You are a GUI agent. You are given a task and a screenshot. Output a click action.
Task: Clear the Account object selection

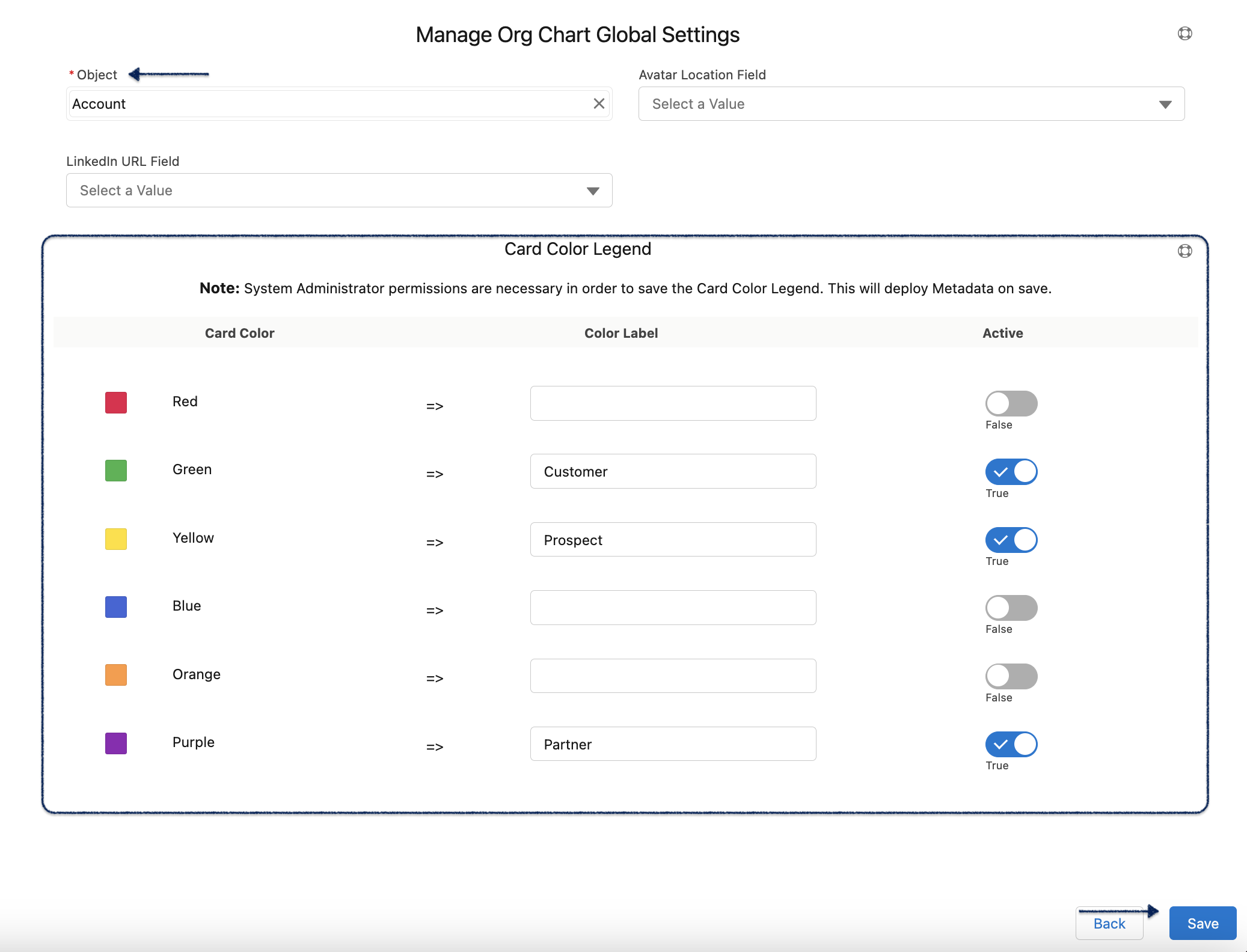point(599,103)
